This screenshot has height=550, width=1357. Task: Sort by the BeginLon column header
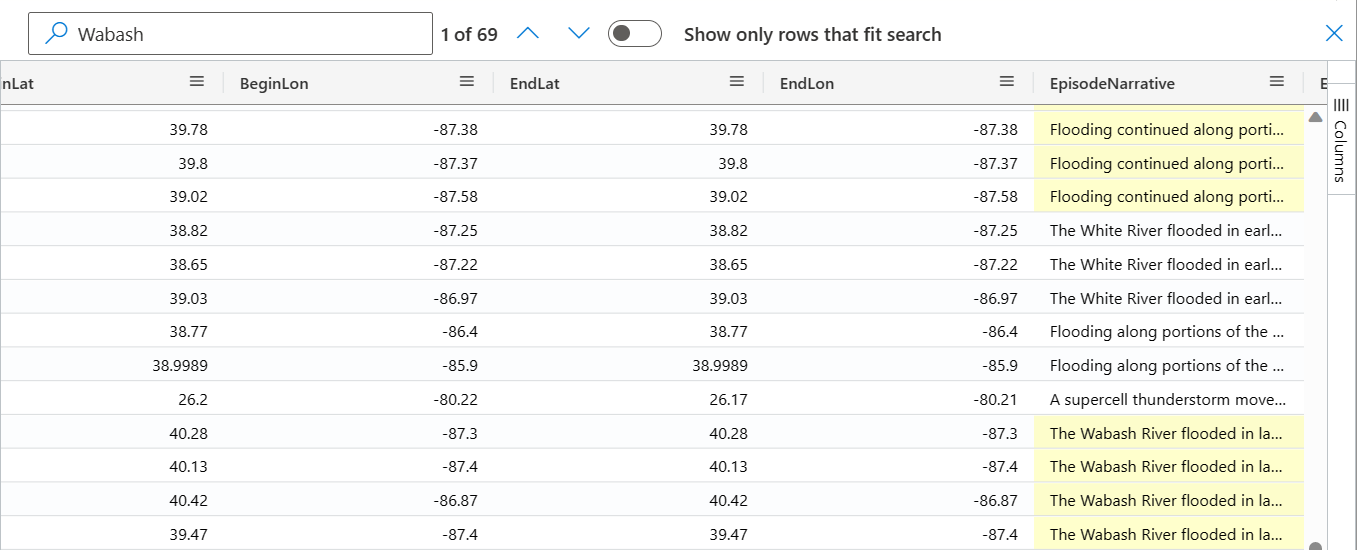[x=274, y=84]
